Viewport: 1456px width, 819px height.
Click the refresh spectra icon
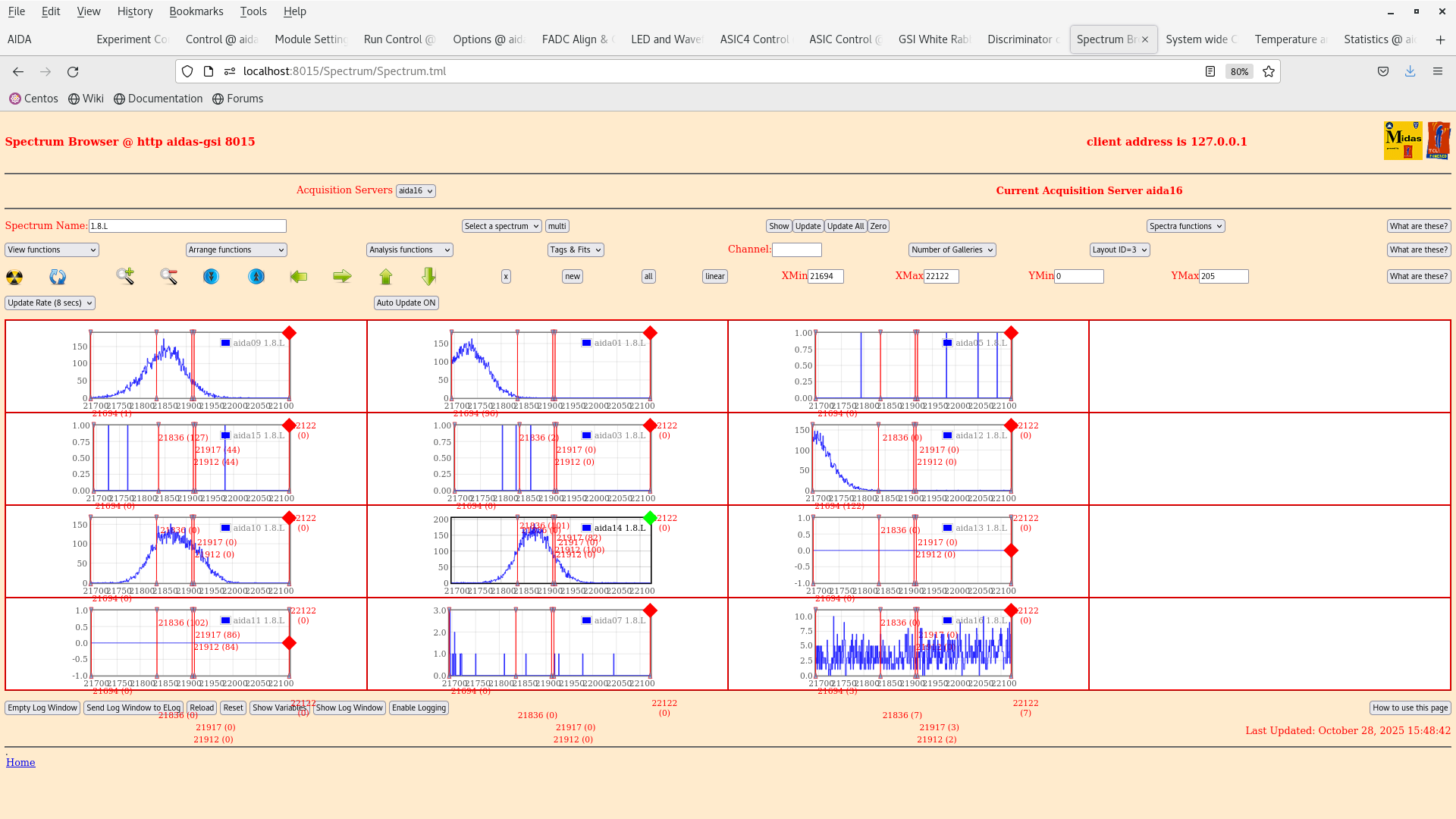coord(57,277)
